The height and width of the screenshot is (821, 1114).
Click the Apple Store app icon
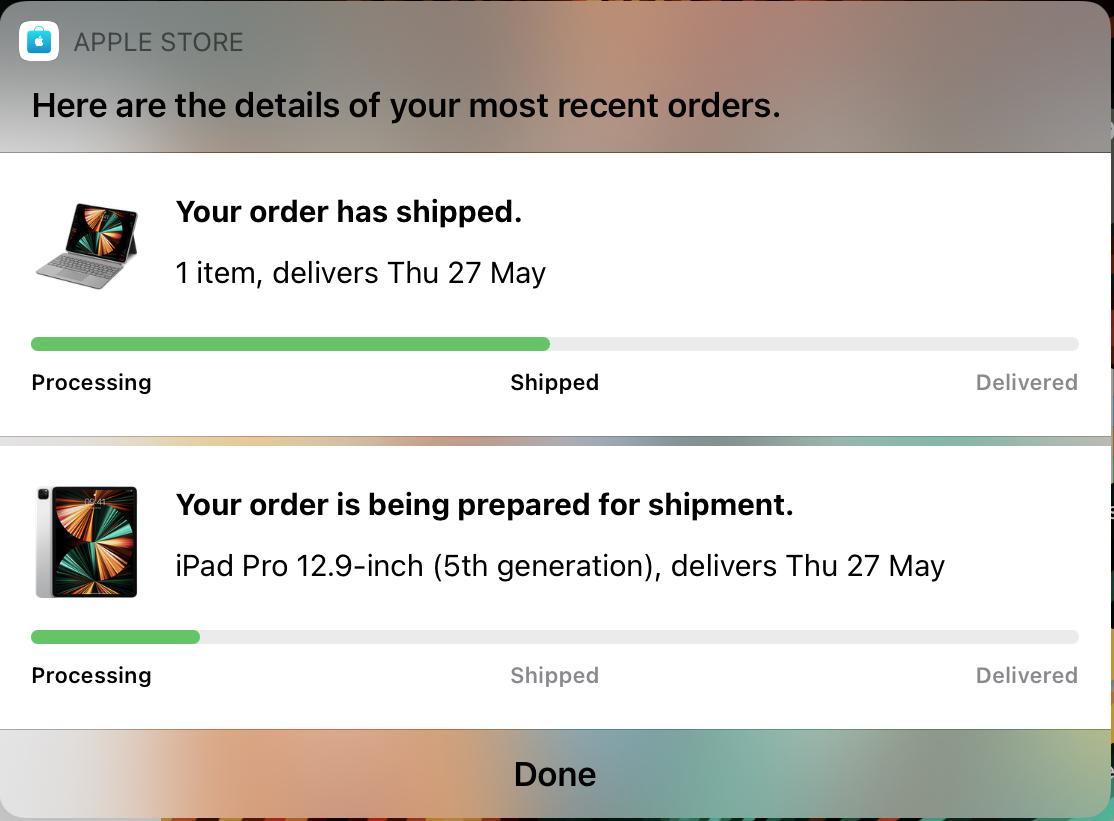point(39,41)
